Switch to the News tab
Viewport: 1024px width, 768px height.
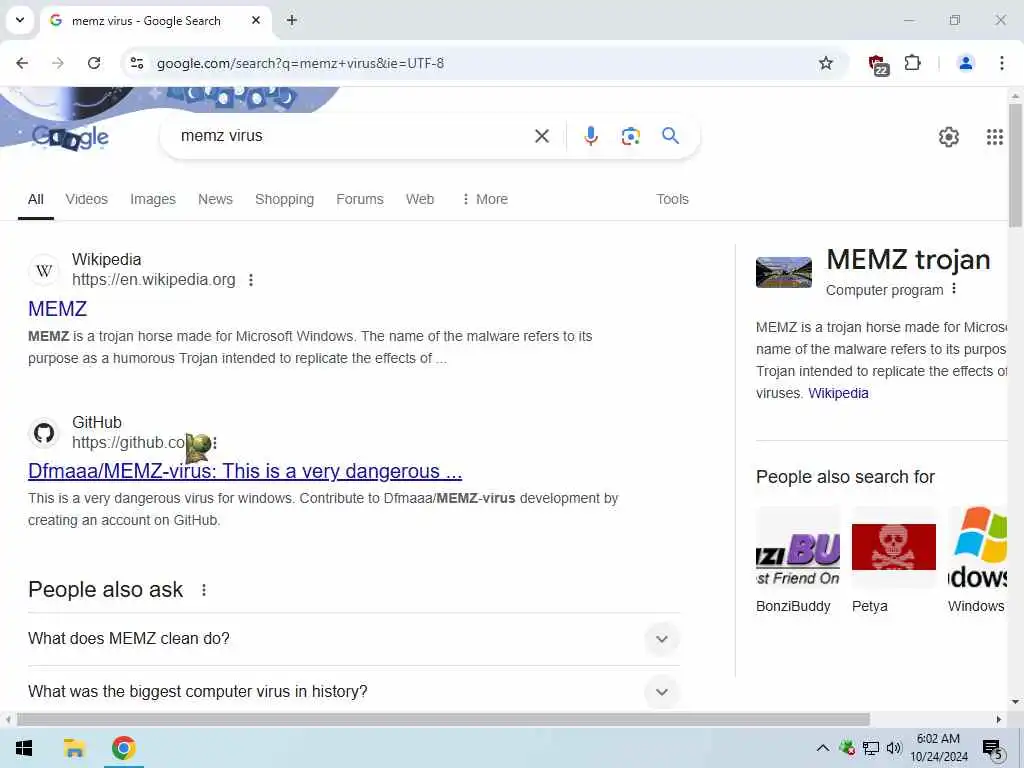215,199
